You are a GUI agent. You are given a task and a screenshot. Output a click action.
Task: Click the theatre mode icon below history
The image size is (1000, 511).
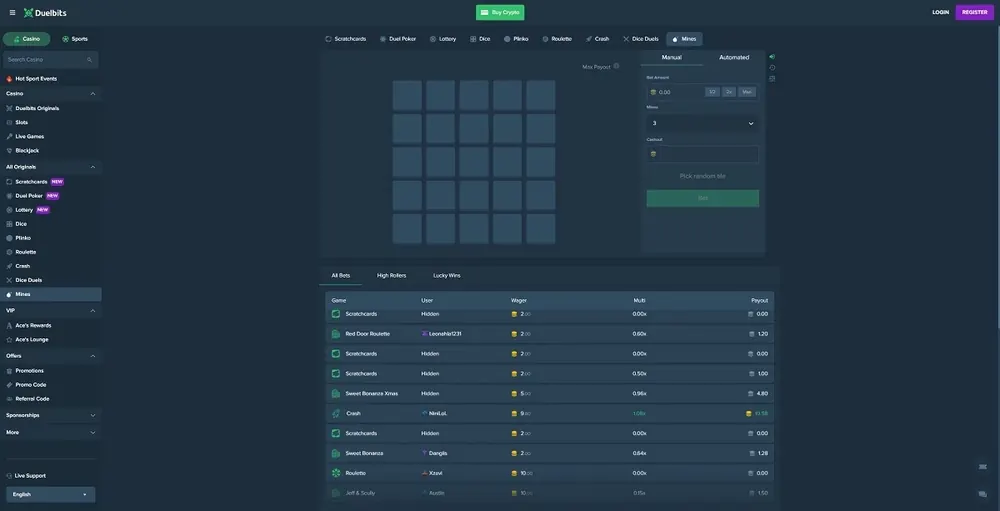pyautogui.click(x=772, y=79)
